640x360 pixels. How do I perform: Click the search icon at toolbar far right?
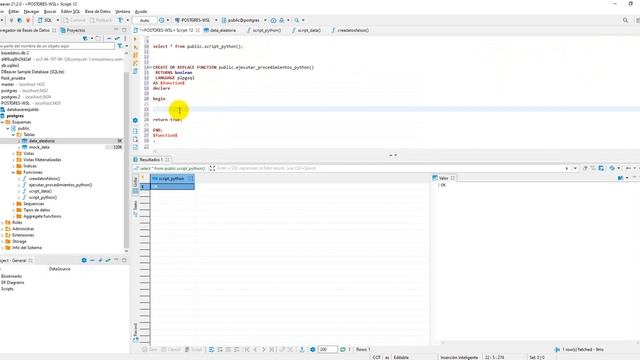(625, 20)
